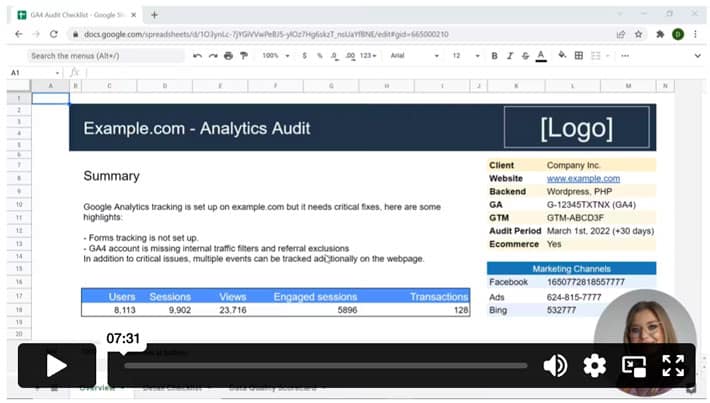Increase decimal places icon
This screenshot has height=403, width=710.
pyautogui.click(x=350, y=56)
